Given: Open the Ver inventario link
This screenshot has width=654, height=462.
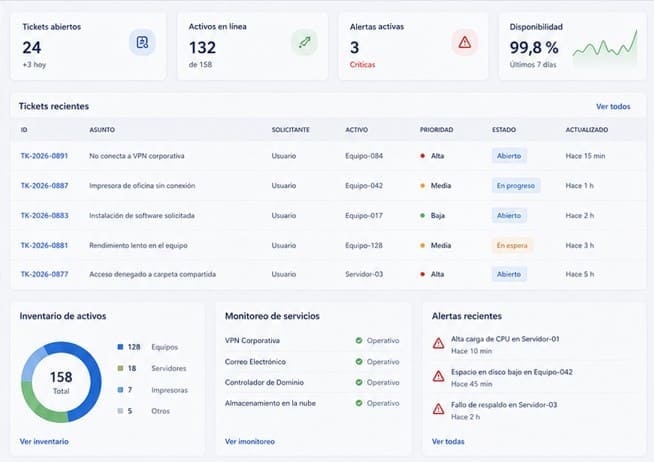Looking at the screenshot, I should pyautogui.click(x=44, y=441).
